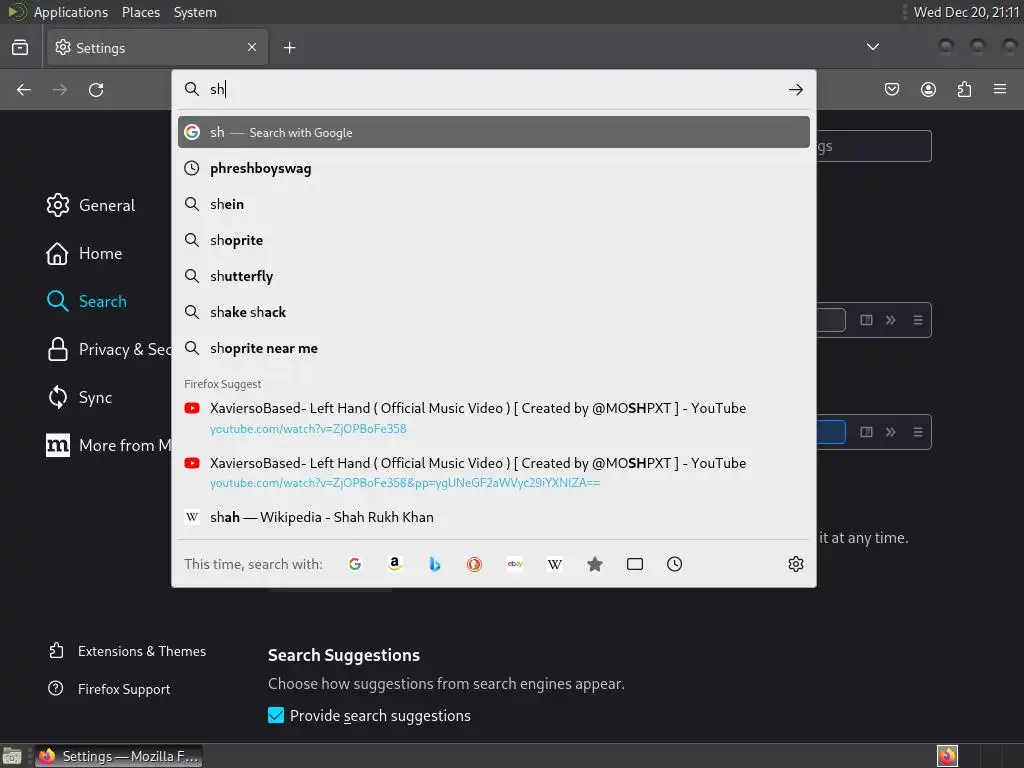1024x768 pixels.
Task: Open Wikipedia Shah Rukh Khan suggestion
Action: pyautogui.click(x=494, y=517)
